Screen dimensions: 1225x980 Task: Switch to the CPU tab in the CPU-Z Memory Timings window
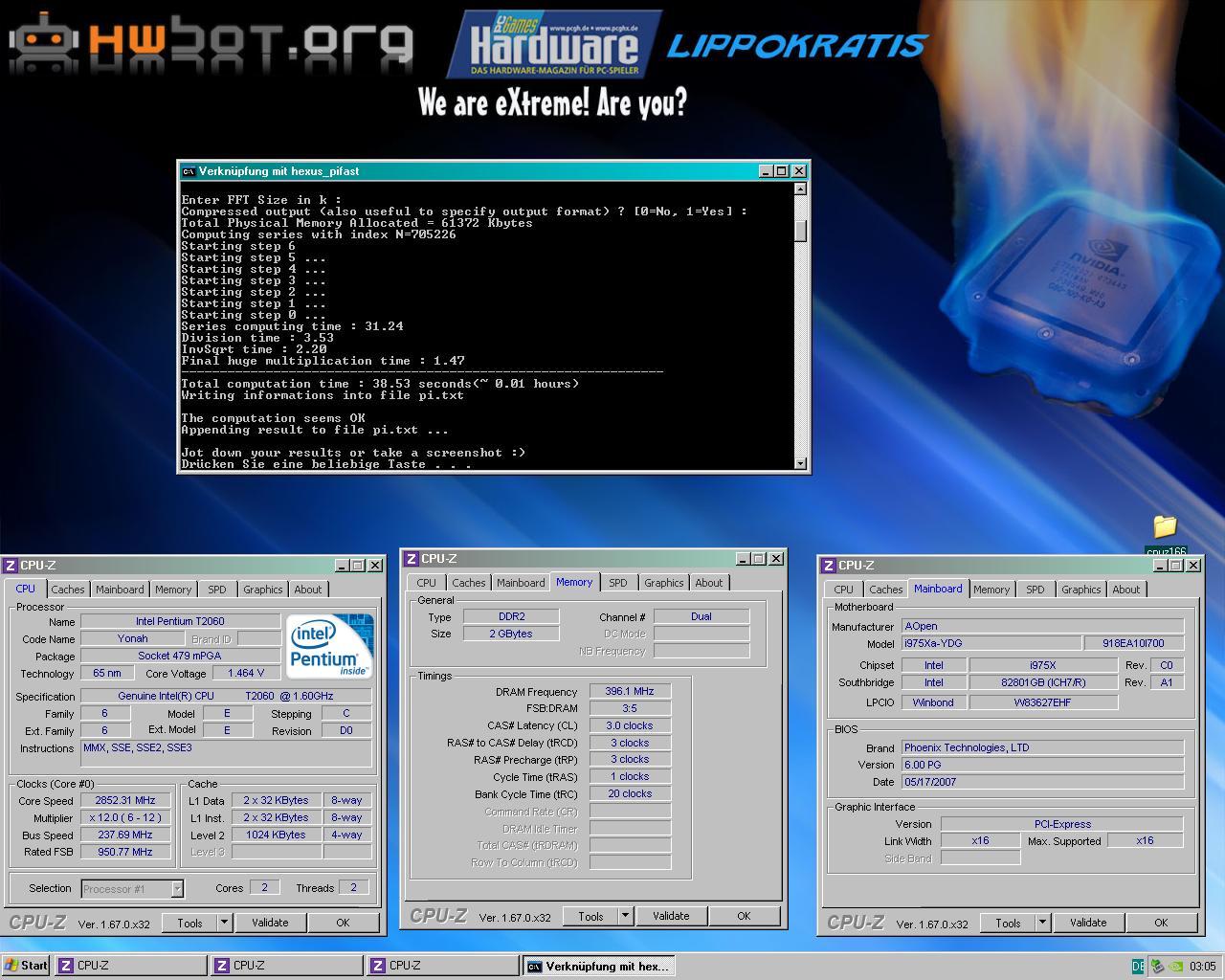426,583
